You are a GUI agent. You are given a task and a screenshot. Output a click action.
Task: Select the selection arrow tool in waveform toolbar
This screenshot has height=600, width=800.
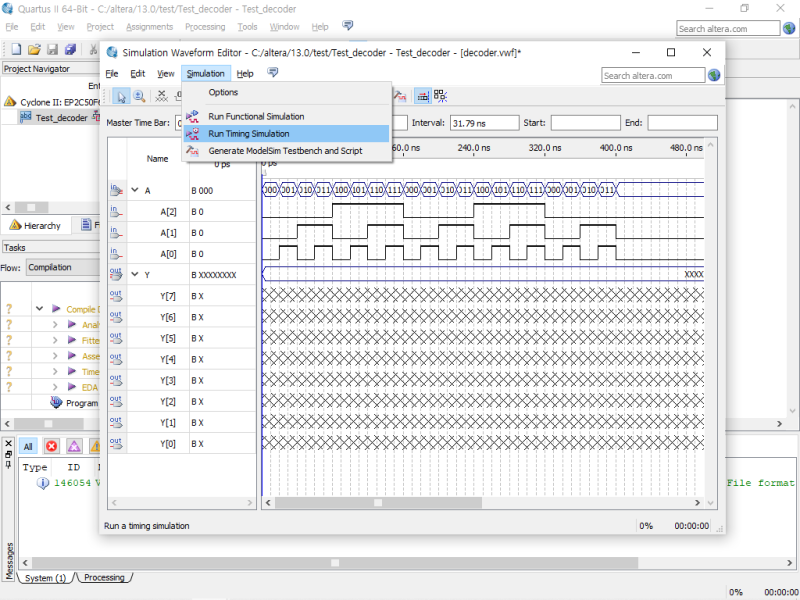point(122,96)
